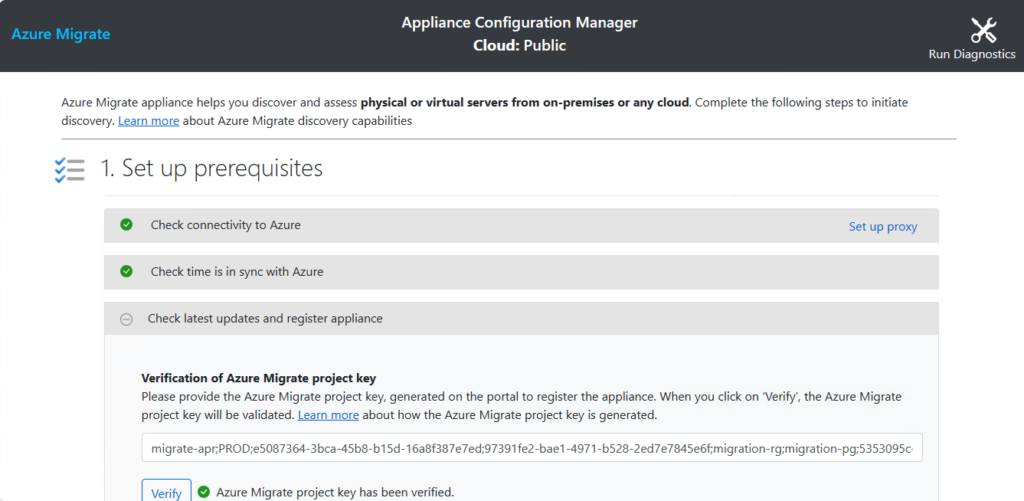Click the Verify button
Image resolution: width=1024 pixels, height=501 pixels.
tap(167, 493)
